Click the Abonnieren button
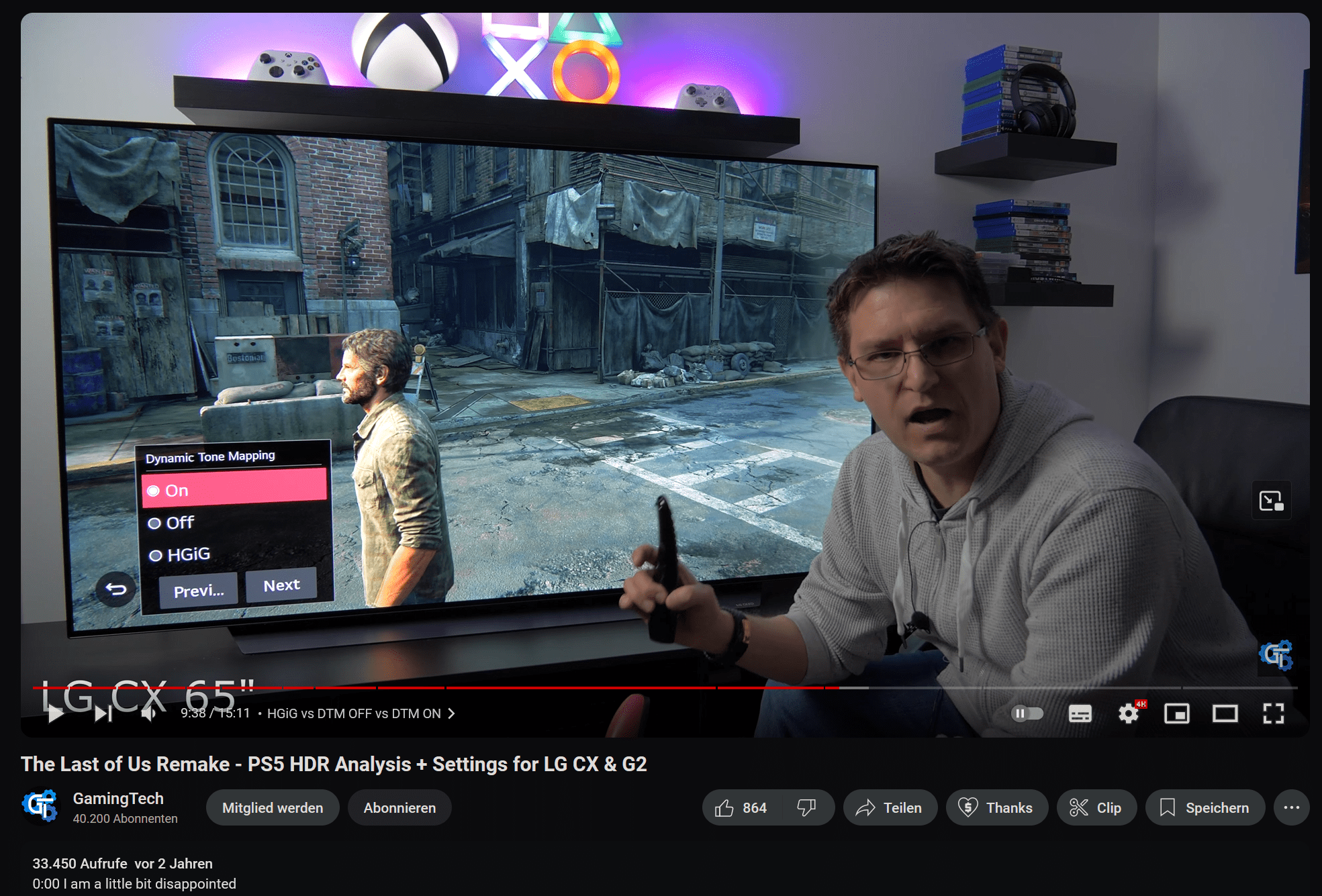The height and width of the screenshot is (896, 1322). pos(399,808)
